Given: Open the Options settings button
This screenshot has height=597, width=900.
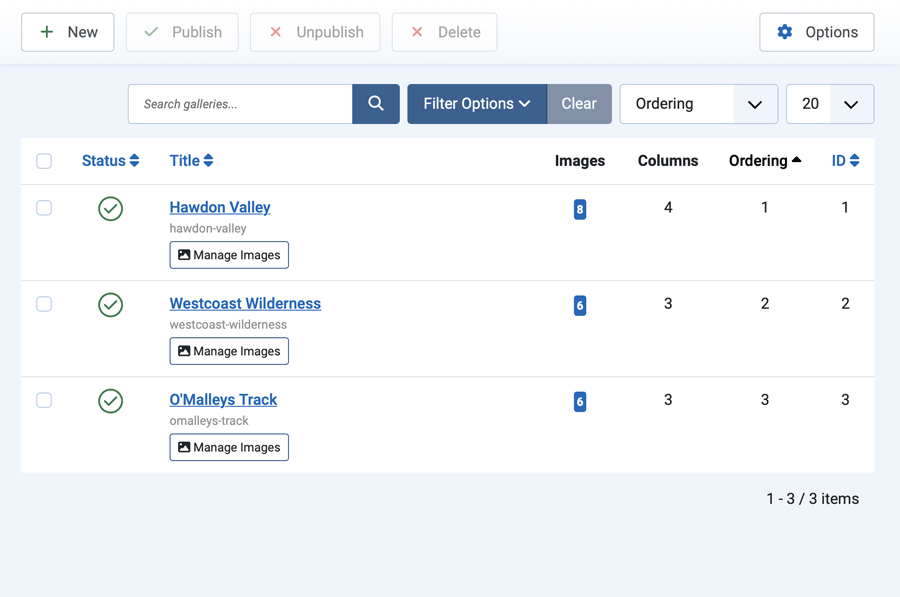Looking at the screenshot, I should (x=817, y=32).
